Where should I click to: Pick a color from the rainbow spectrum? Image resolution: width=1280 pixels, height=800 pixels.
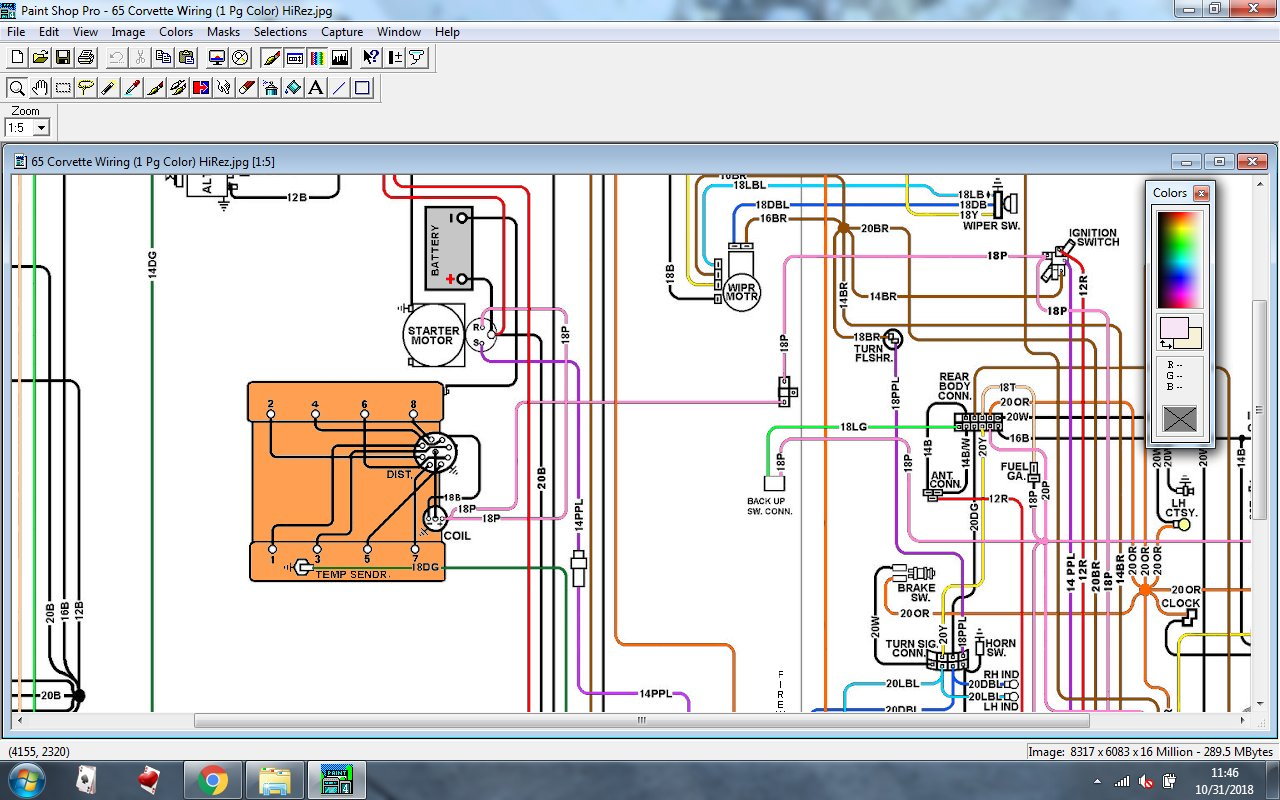click(1180, 260)
